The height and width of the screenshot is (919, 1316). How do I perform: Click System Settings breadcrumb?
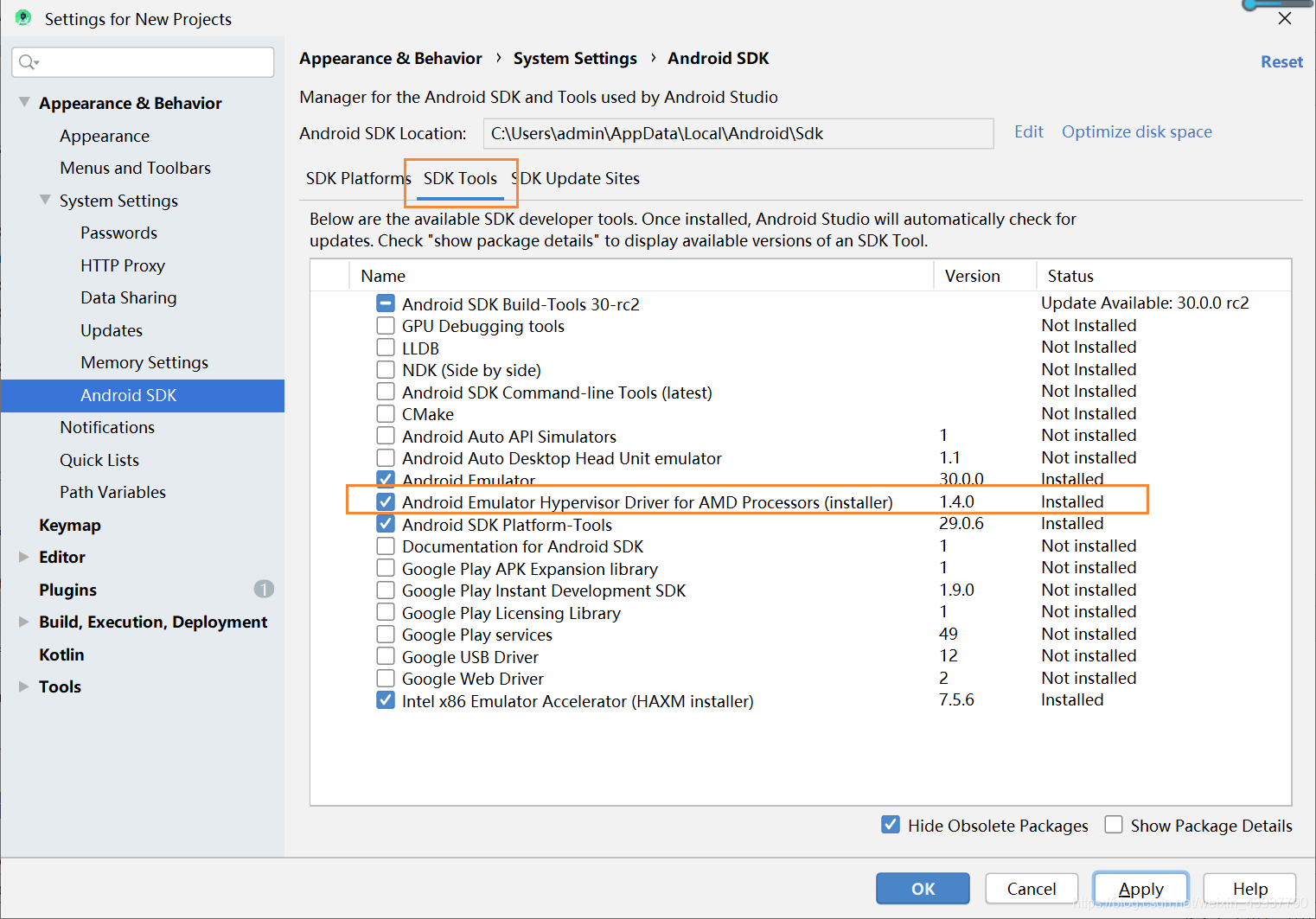575,58
